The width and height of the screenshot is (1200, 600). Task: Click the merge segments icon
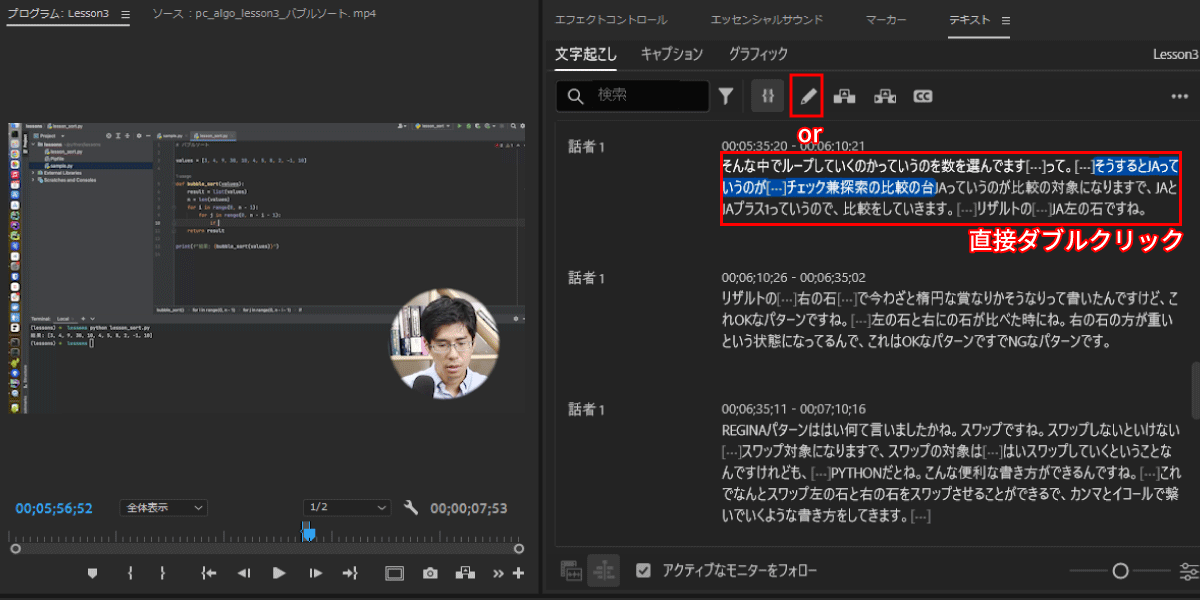pos(845,96)
